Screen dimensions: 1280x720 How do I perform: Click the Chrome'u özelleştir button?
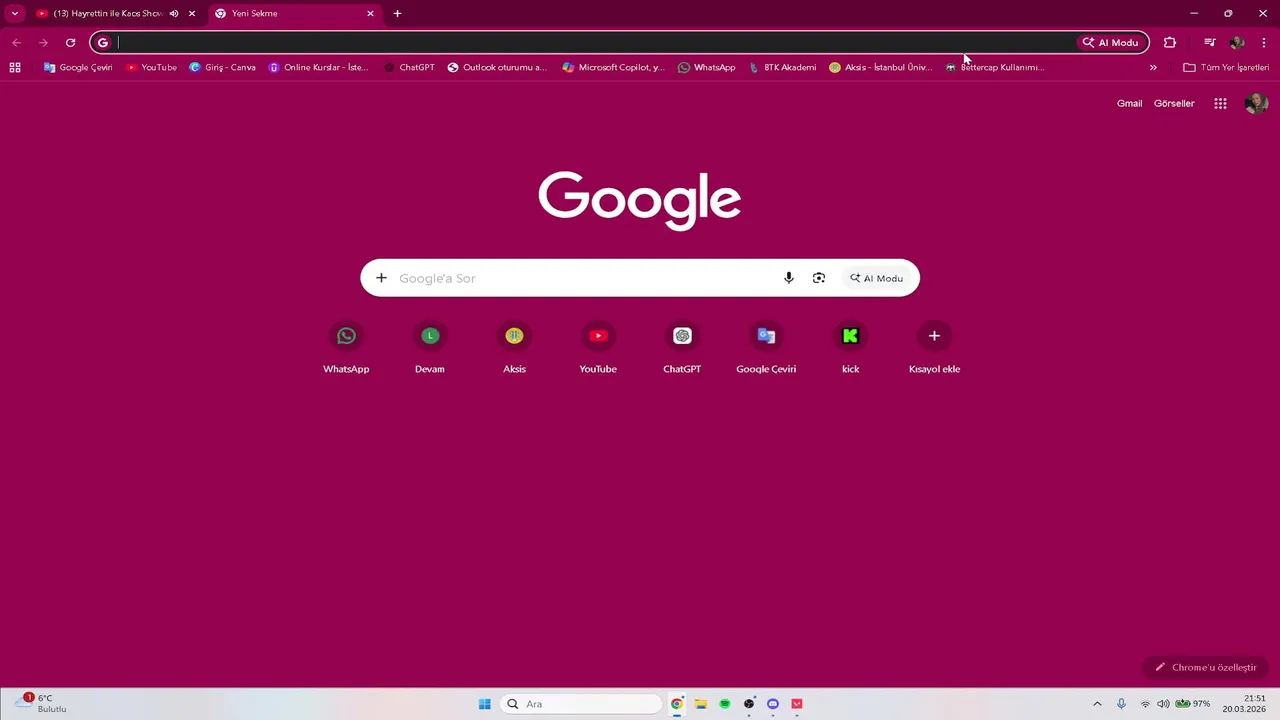click(1206, 667)
